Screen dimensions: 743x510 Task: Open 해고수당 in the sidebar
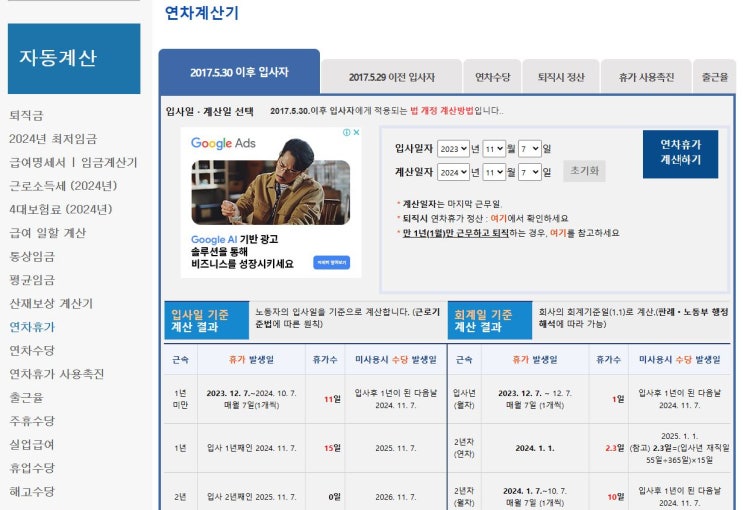(32, 492)
